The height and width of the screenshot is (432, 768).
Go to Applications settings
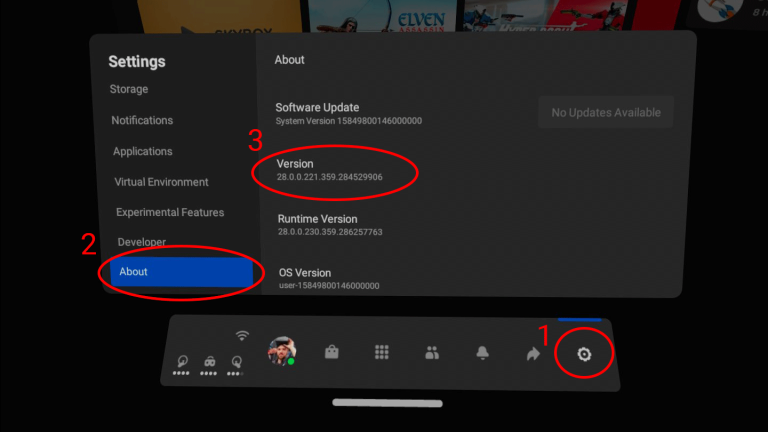point(142,151)
